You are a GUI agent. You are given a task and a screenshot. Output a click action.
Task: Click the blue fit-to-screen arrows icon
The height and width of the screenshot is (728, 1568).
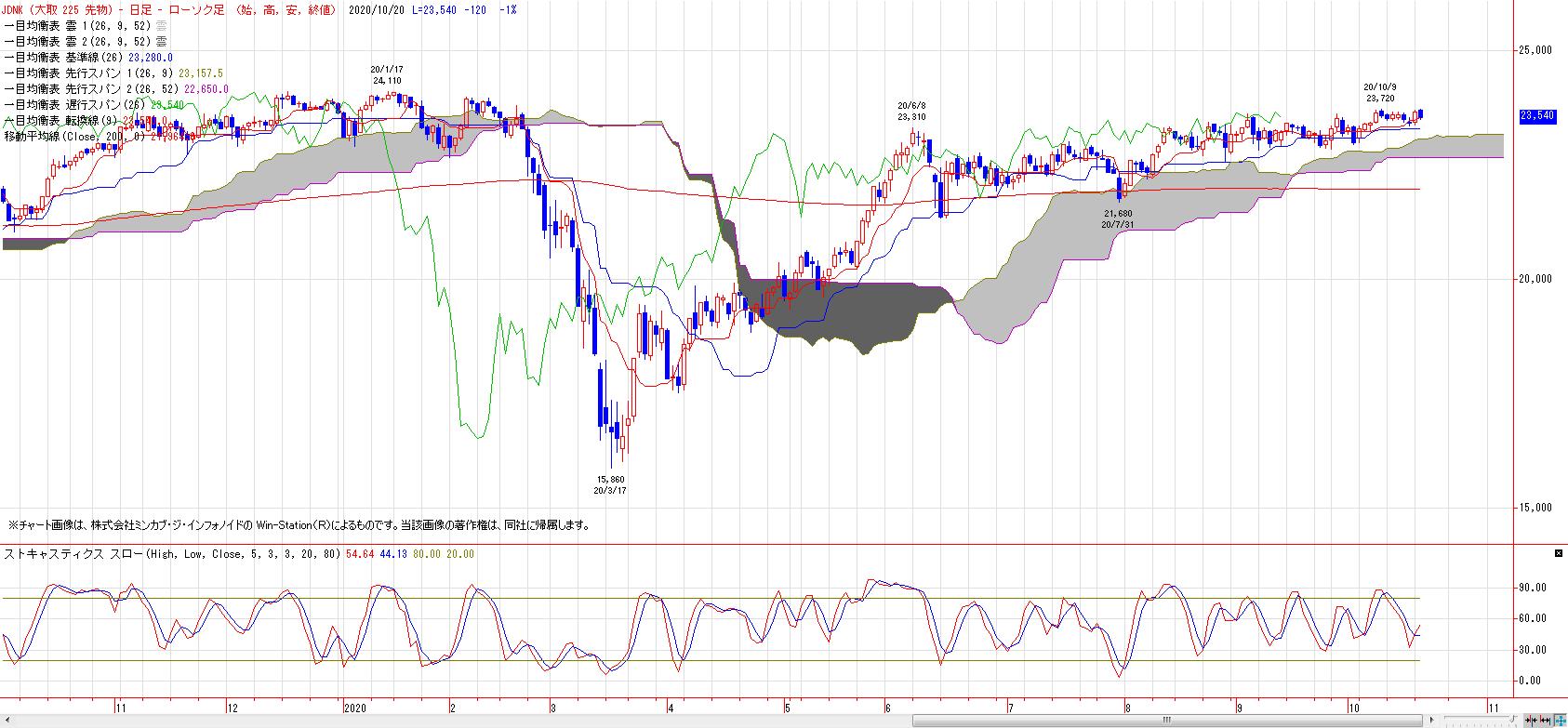coord(1560,721)
